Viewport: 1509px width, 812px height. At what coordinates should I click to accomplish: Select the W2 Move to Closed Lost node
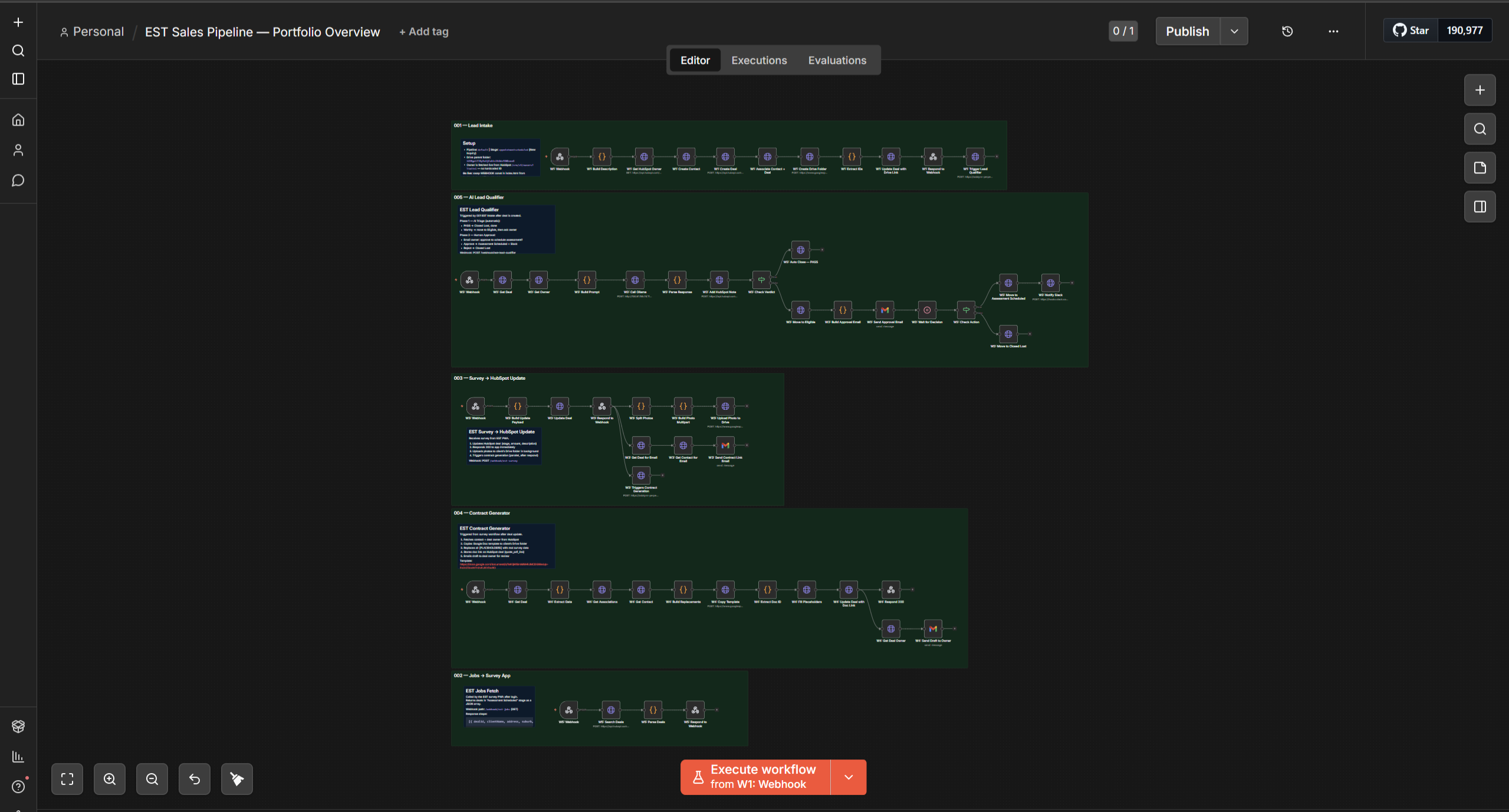point(1008,334)
